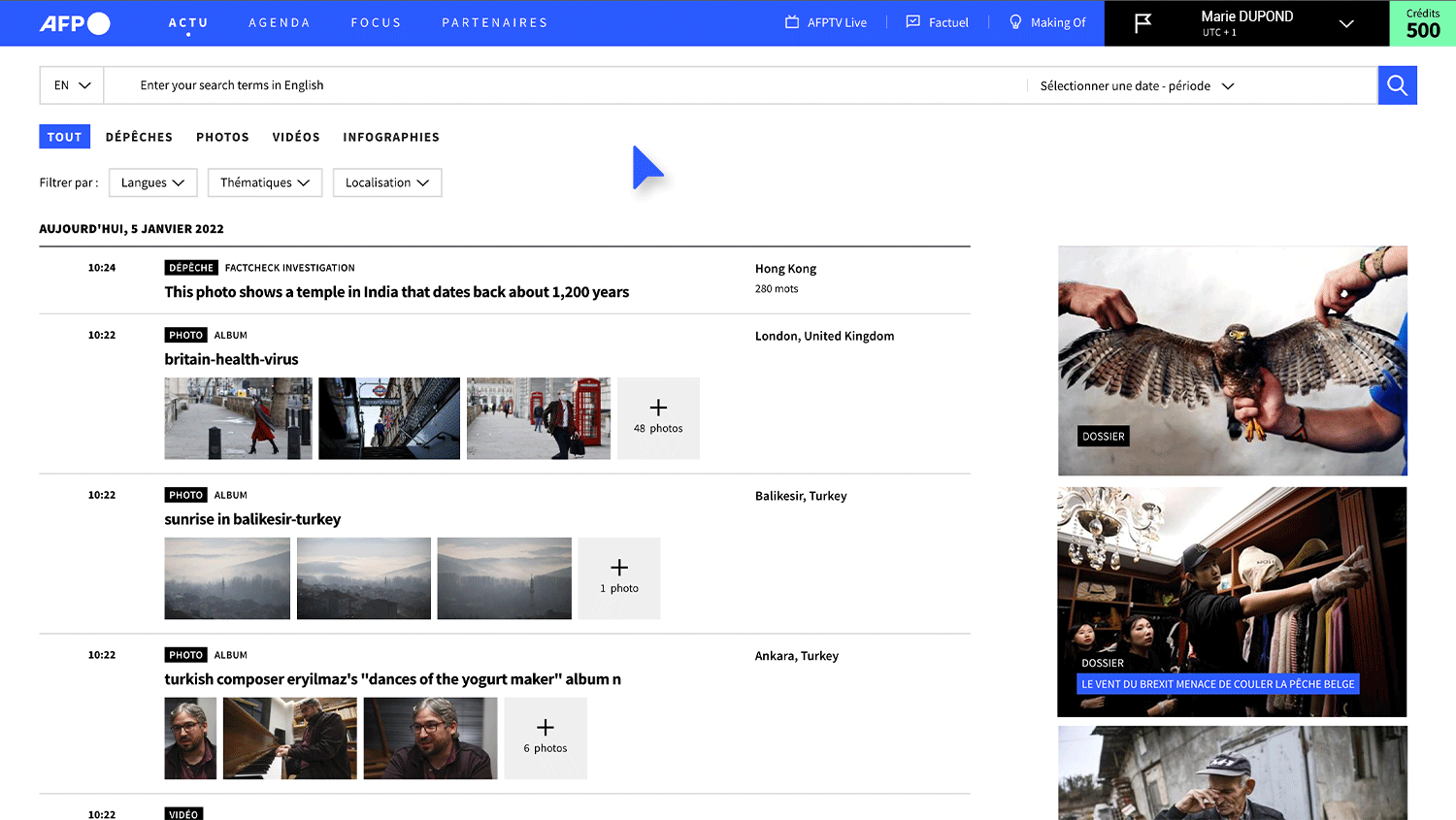This screenshot has width=1456, height=820.
Task: Open the date-période selector
Action: (x=1137, y=85)
